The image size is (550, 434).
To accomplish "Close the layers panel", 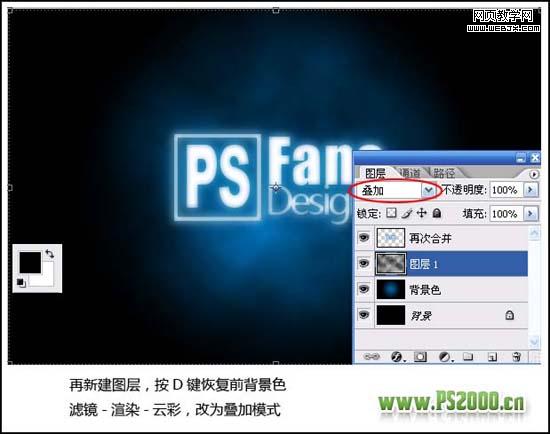I will 535,158.
